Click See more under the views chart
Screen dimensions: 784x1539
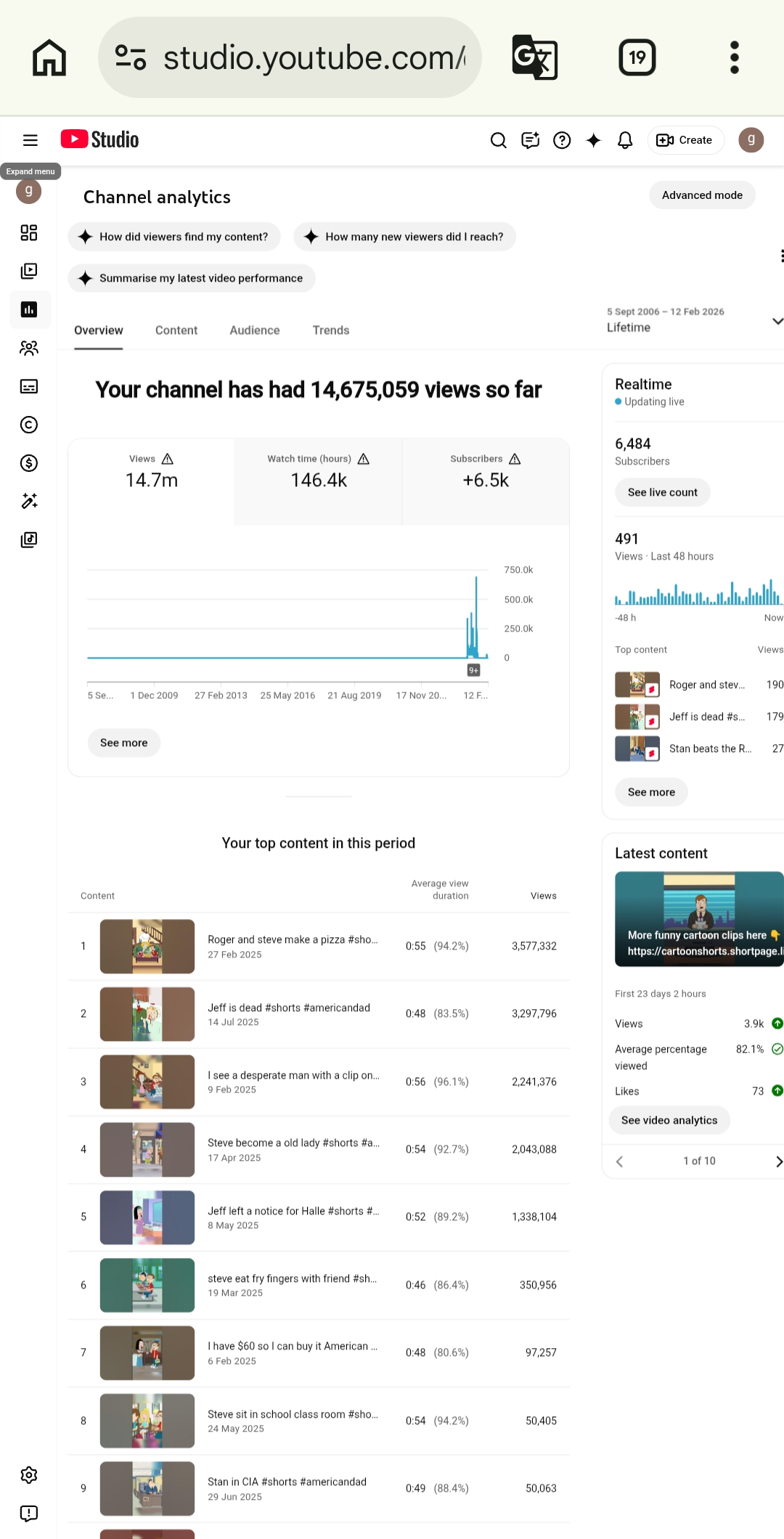coord(124,743)
